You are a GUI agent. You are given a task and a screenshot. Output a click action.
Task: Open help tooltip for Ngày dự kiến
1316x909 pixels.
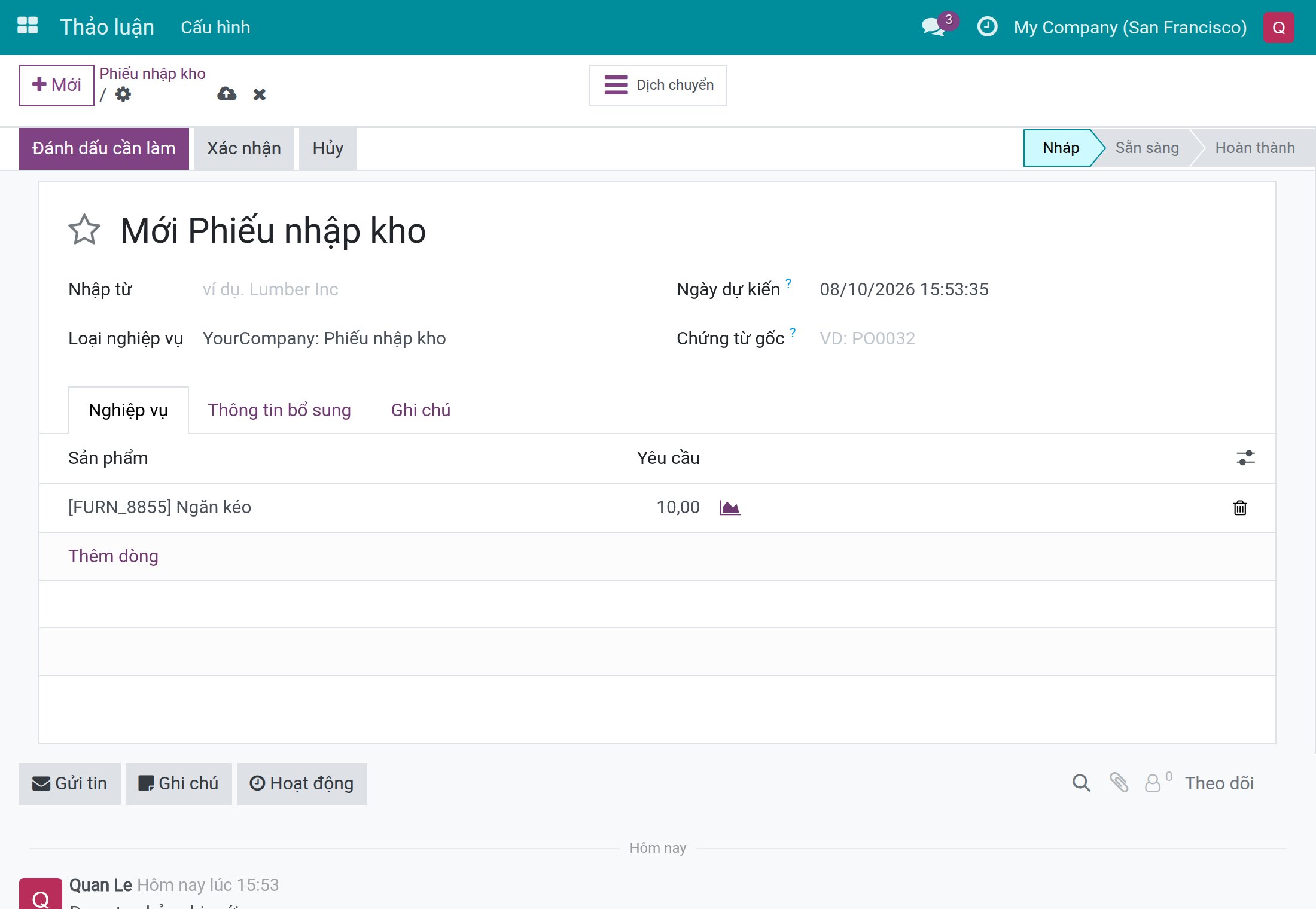tap(788, 283)
